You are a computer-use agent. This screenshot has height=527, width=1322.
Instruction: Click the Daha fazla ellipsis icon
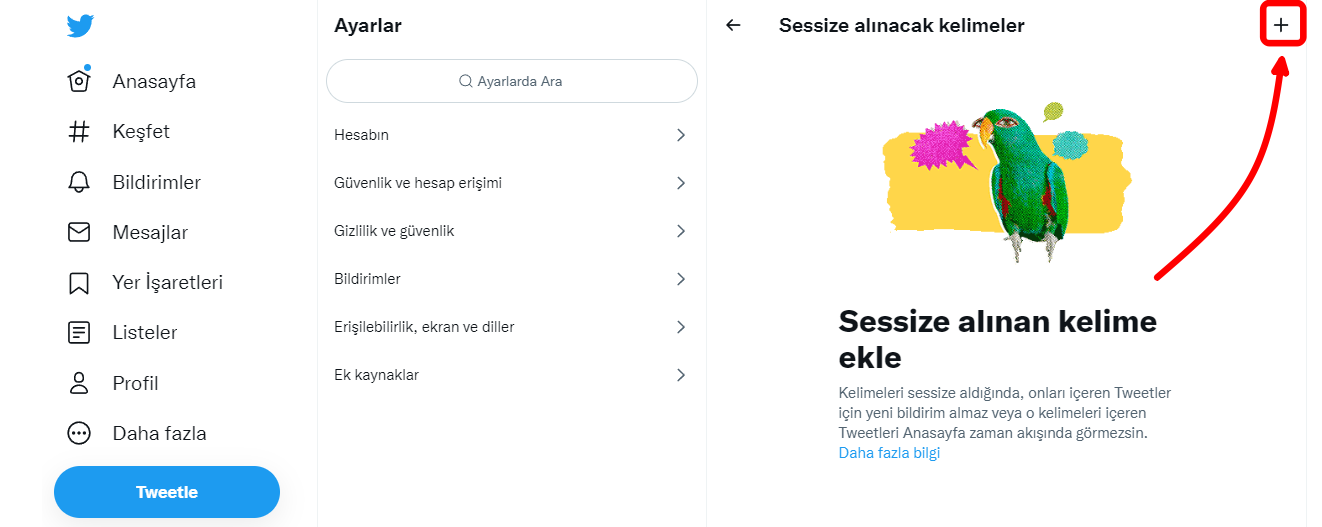(x=79, y=433)
